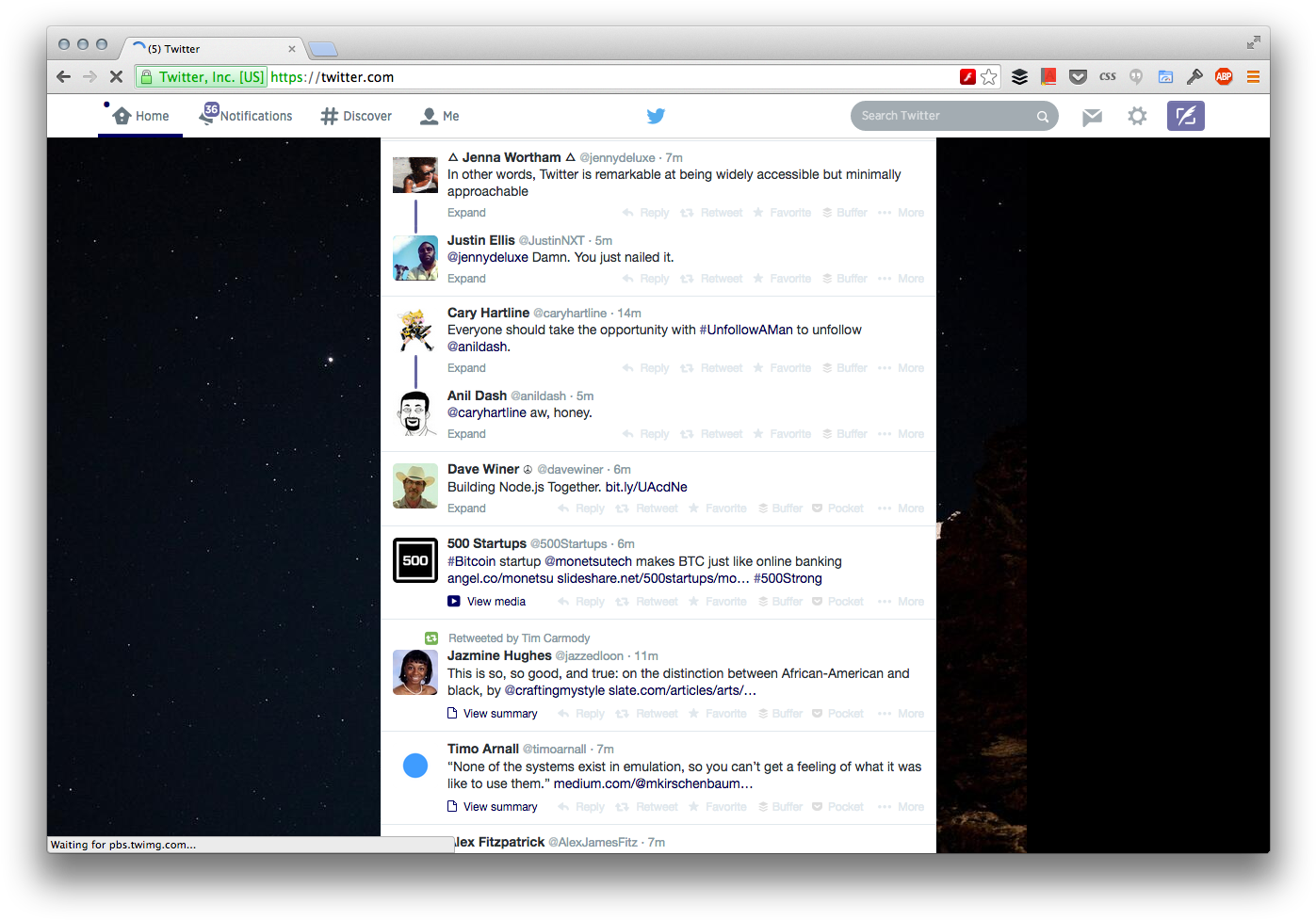Screen dimensions: 1316x920
Task: Retweet Anil Dash's reply
Action: coord(711,434)
